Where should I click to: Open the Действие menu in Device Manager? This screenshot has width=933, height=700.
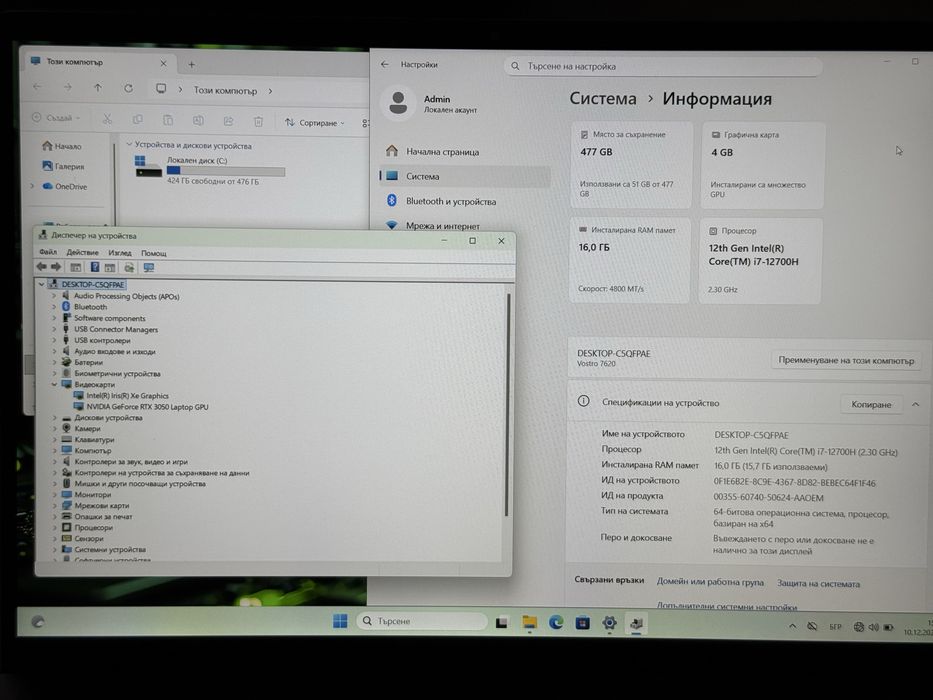(82, 252)
